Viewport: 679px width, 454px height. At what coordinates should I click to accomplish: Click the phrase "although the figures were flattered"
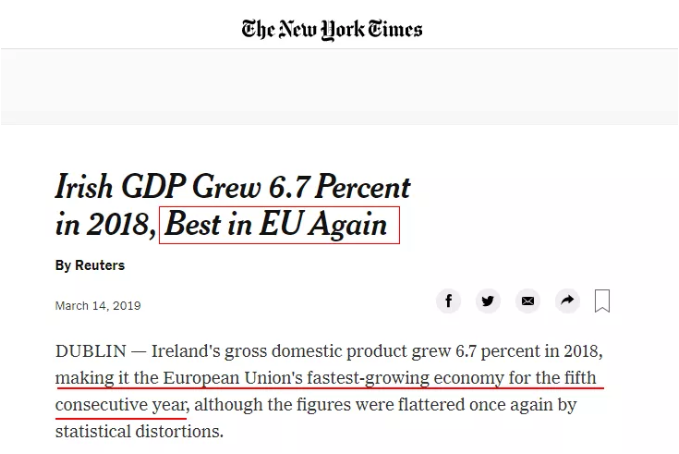click(x=327, y=405)
